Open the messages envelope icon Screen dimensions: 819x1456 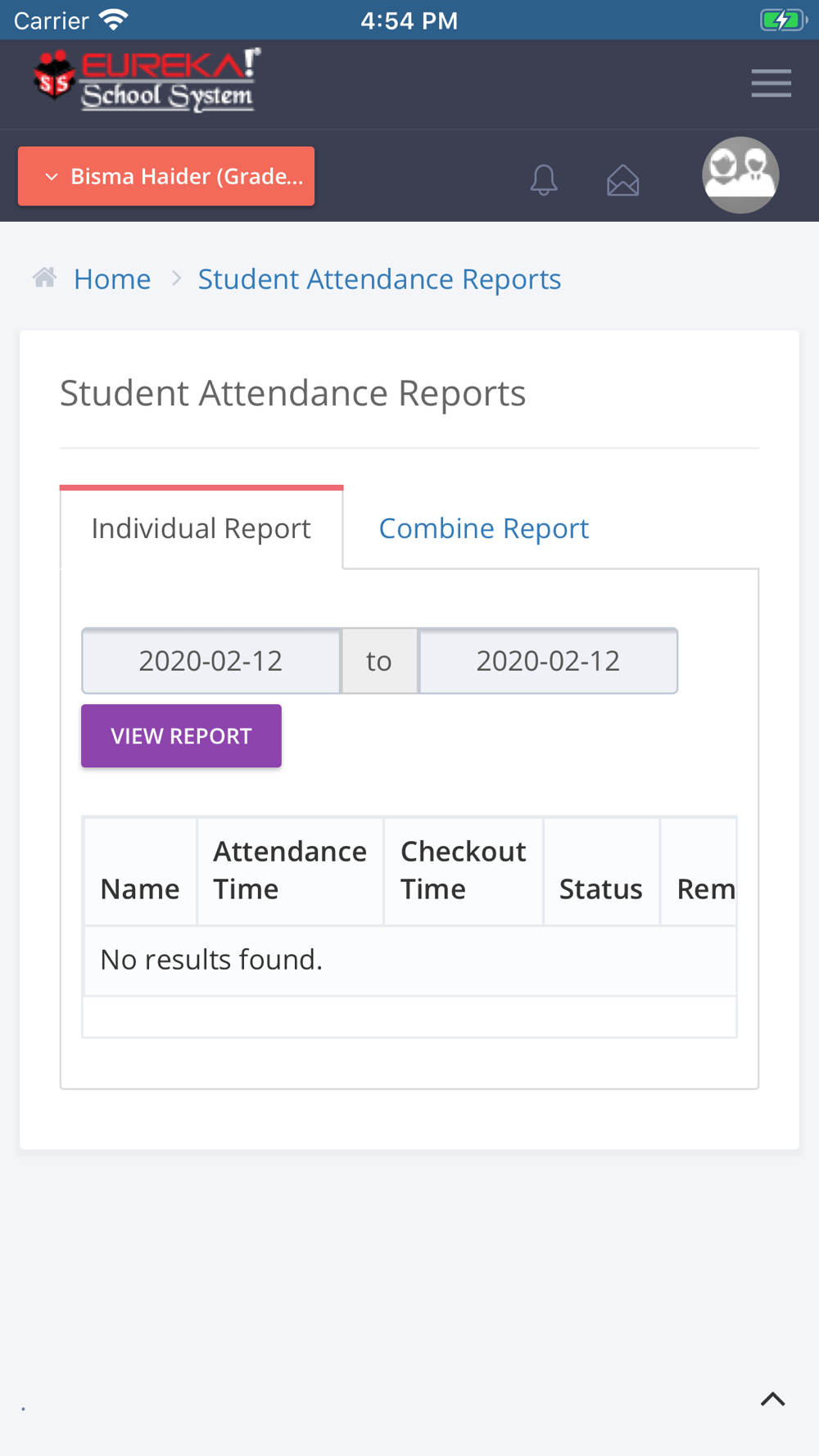(x=623, y=180)
